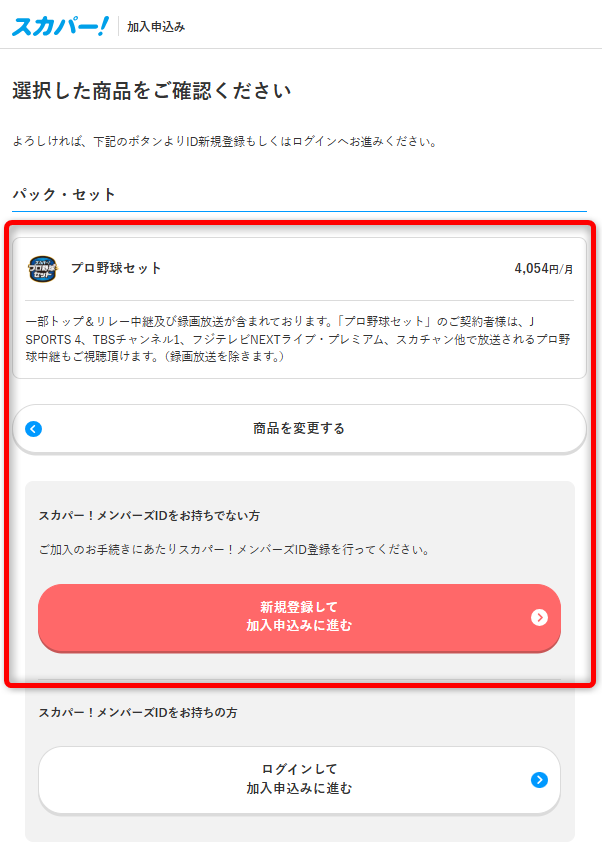The height and width of the screenshot is (850, 602).
Task: Click the 加入申込み header label
Action: pyautogui.click(x=156, y=27)
